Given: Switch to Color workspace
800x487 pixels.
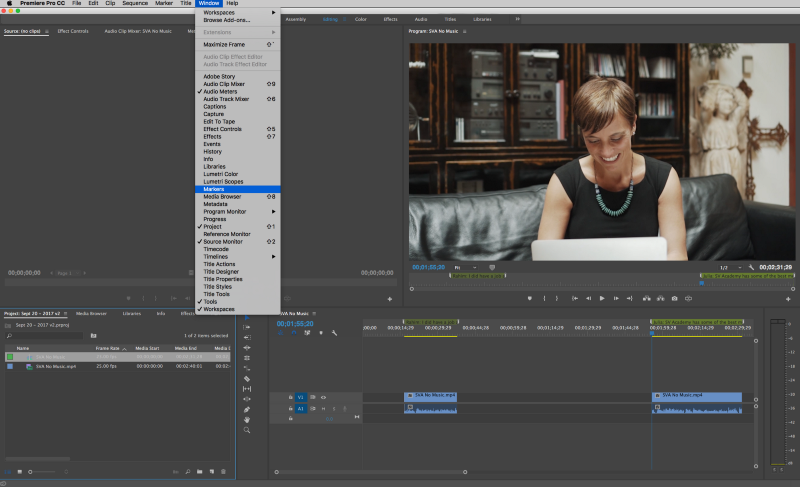Looking at the screenshot, I should [361, 19].
